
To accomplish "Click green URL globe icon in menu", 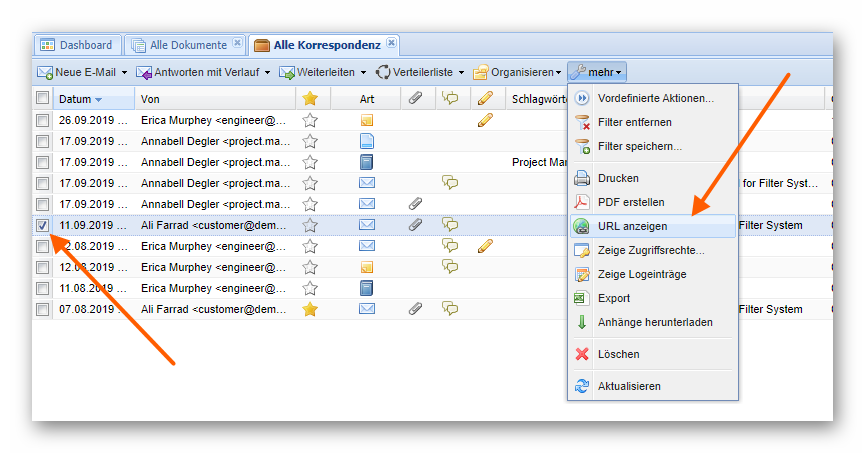I will (x=581, y=226).
